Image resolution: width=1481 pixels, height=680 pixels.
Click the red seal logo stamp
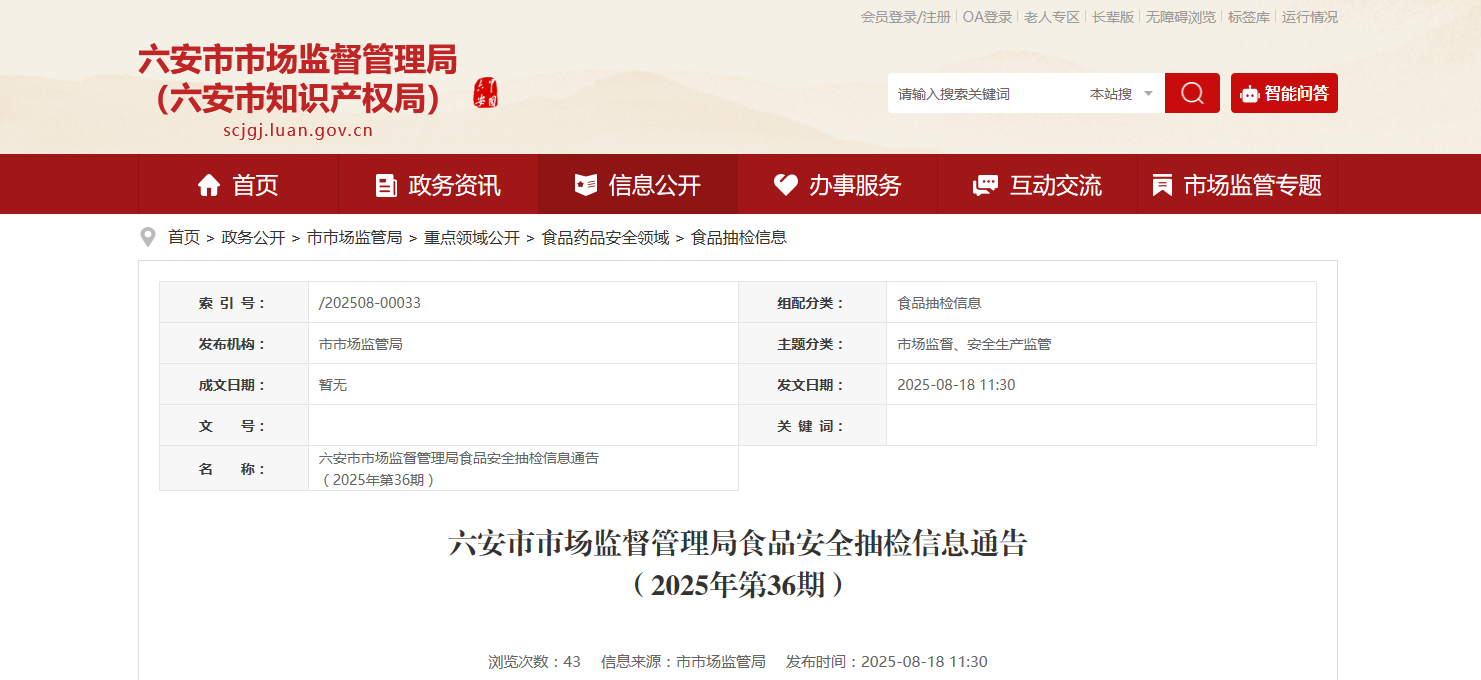485,92
